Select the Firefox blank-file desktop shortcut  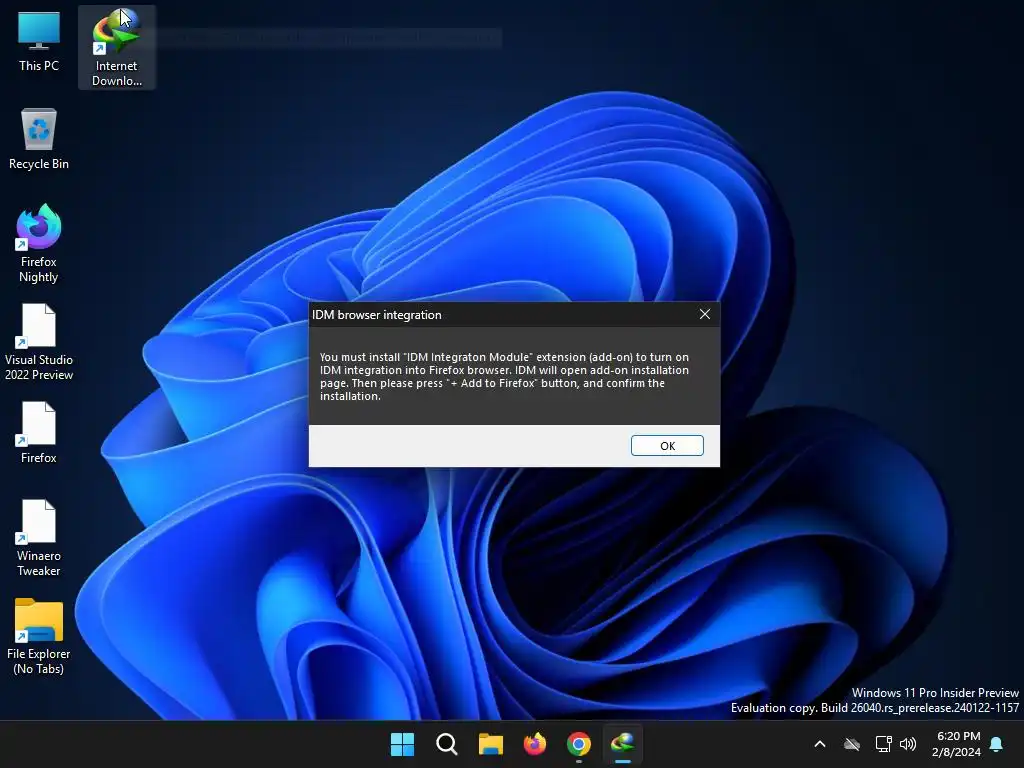[39, 432]
